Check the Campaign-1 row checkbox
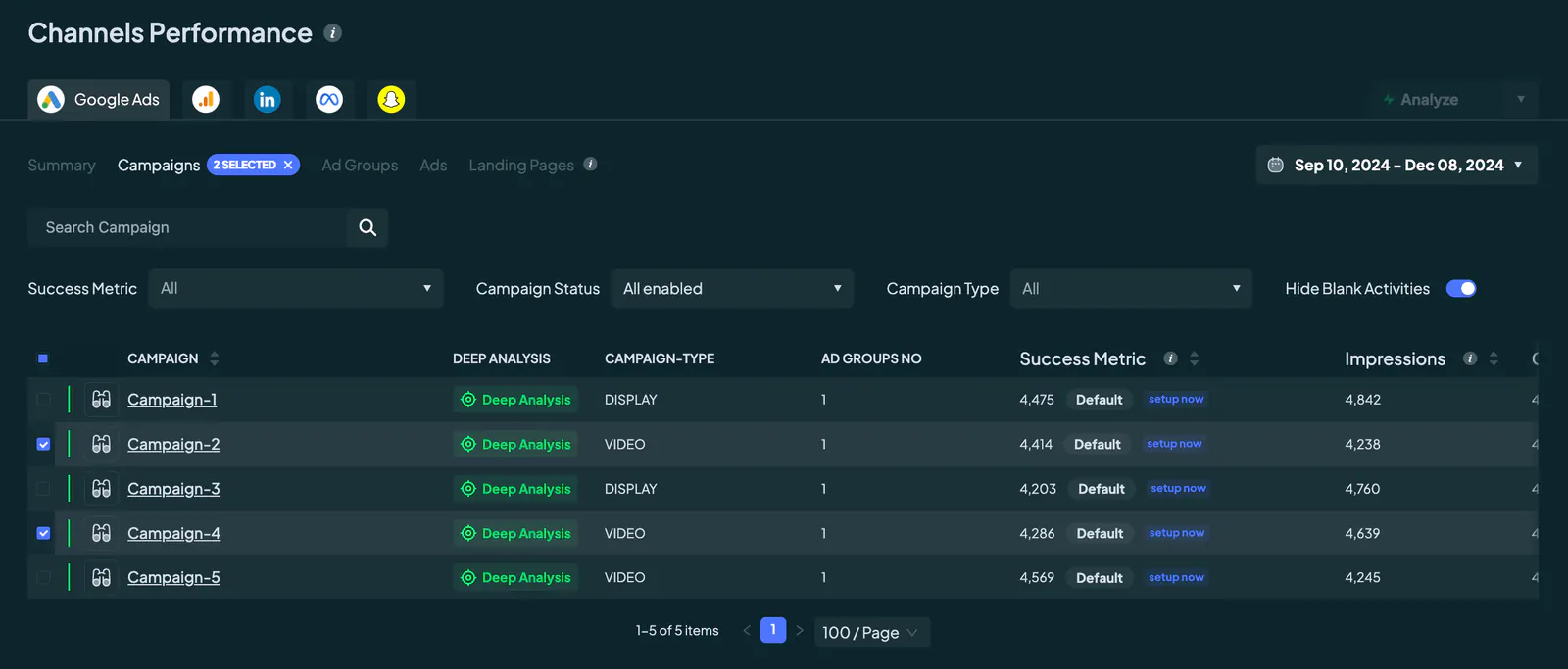 click(x=43, y=400)
